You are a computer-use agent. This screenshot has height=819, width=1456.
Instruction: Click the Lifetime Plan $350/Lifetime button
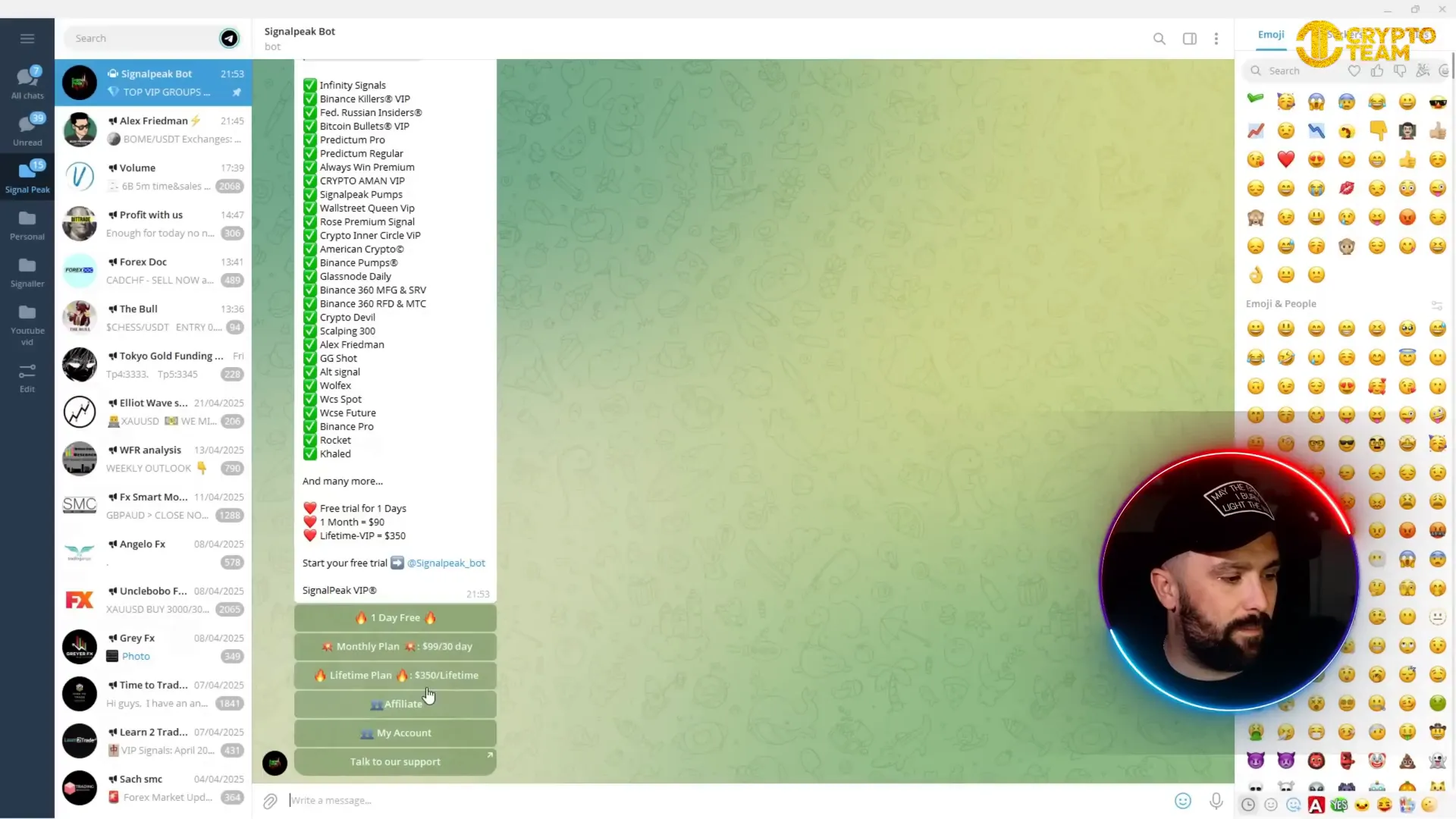coord(395,676)
